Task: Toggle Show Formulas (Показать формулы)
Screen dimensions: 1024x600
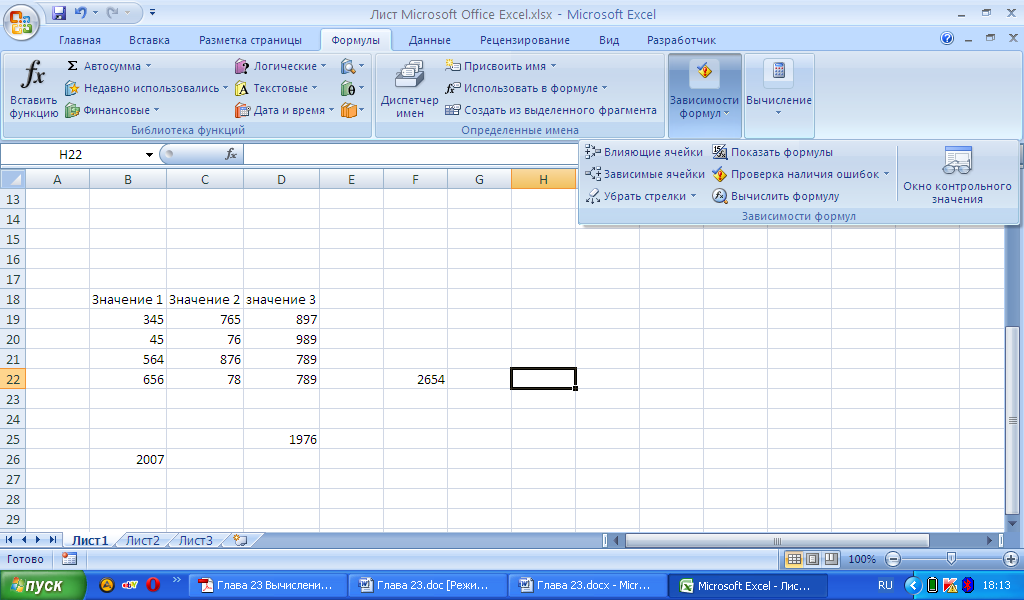Action: (773, 152)
